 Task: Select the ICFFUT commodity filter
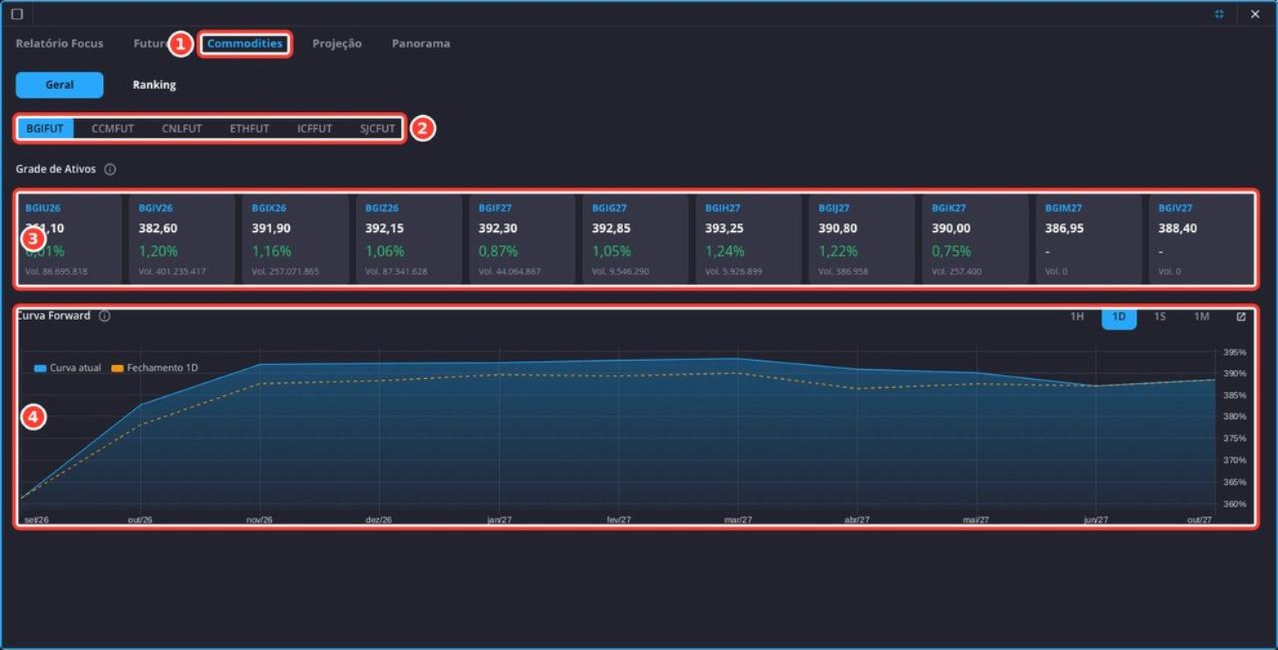pos(314,129)
